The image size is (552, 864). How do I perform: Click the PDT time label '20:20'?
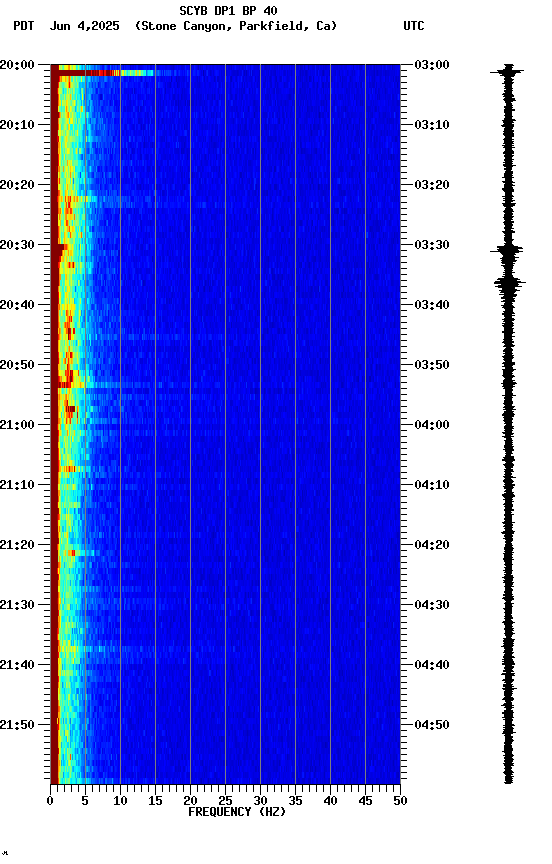click(x=17, y=185)
